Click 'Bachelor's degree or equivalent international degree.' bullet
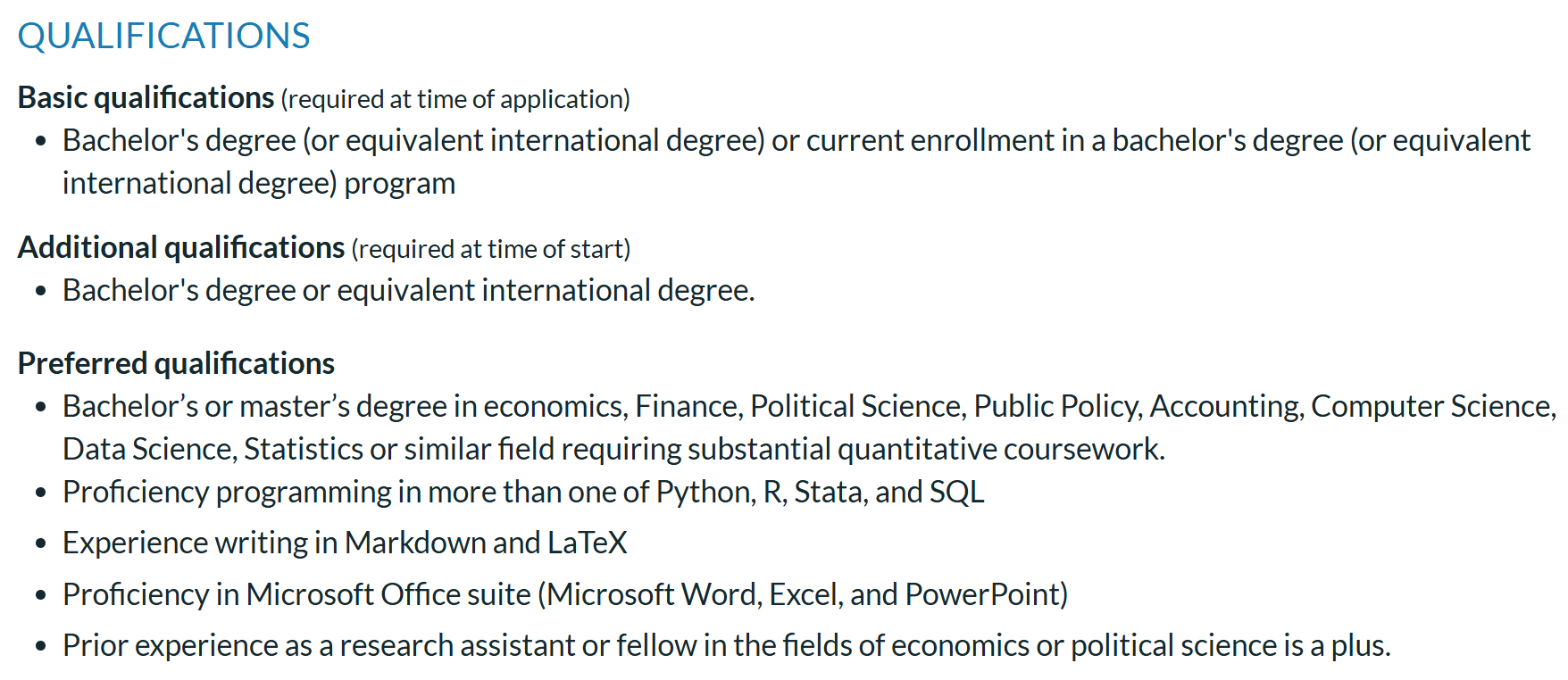This screenshot has width=1568, height=680. pos(408,291)
